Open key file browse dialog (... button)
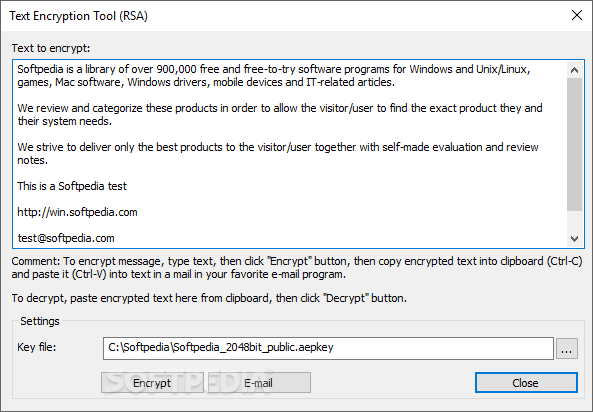Viewport: 593px width, 412px height. 566,348
